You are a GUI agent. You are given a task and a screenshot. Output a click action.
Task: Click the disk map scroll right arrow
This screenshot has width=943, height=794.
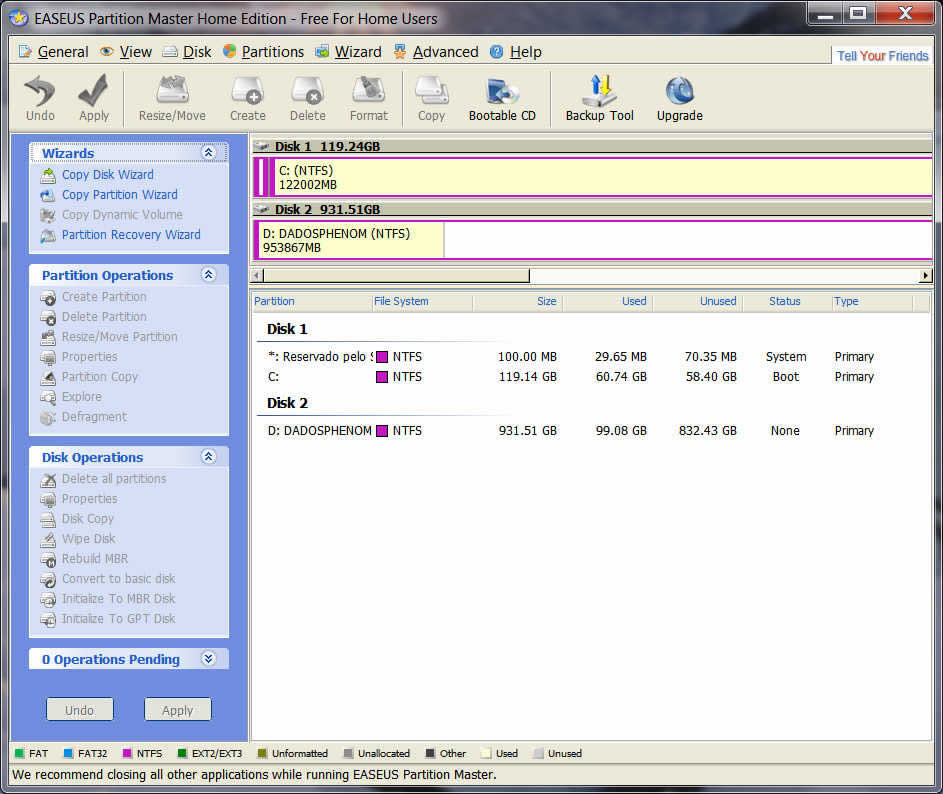925,275
